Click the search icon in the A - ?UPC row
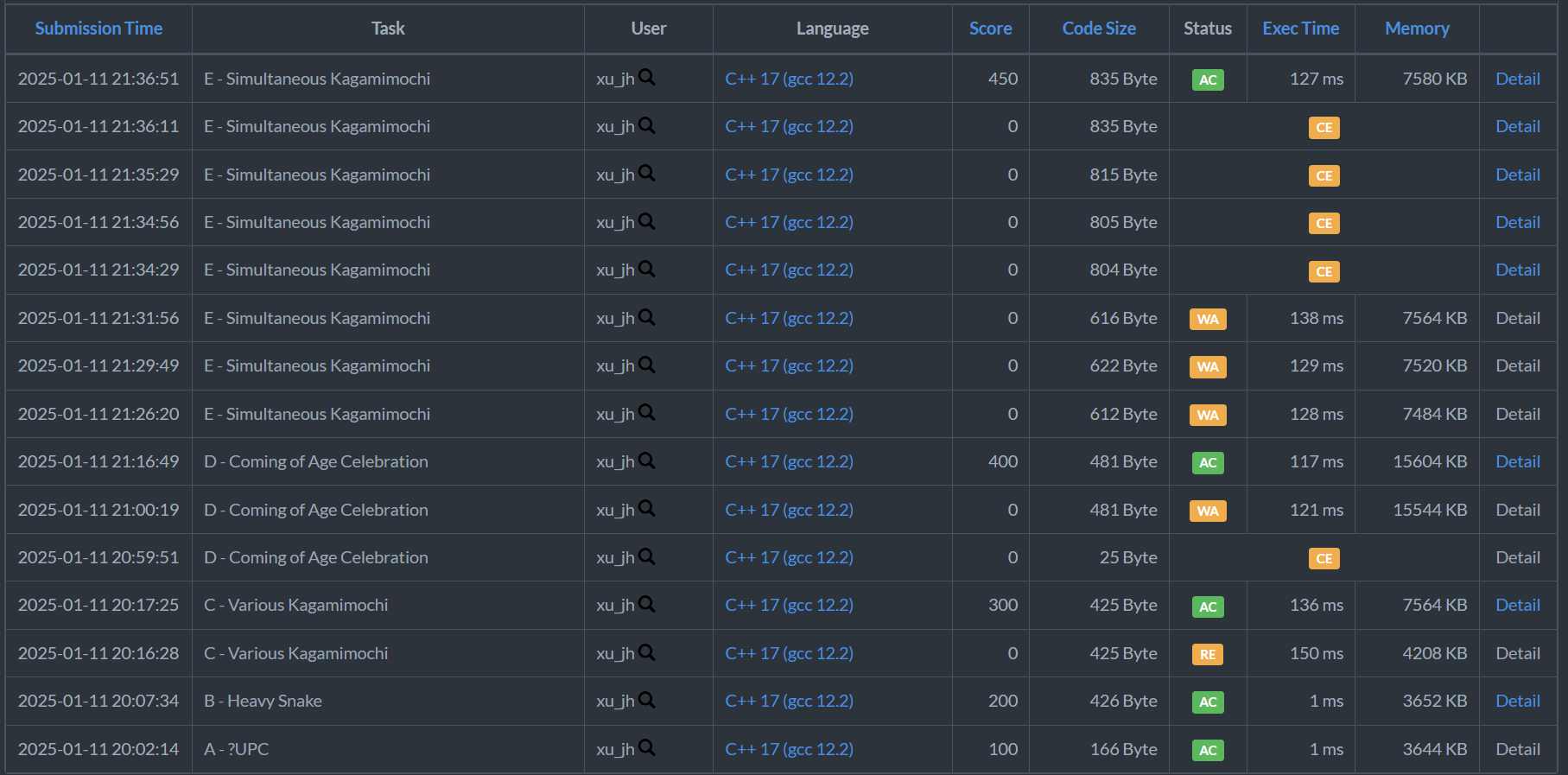This screenshot has height=775, width=1568. pyautogui.click(x=647, y=748)
